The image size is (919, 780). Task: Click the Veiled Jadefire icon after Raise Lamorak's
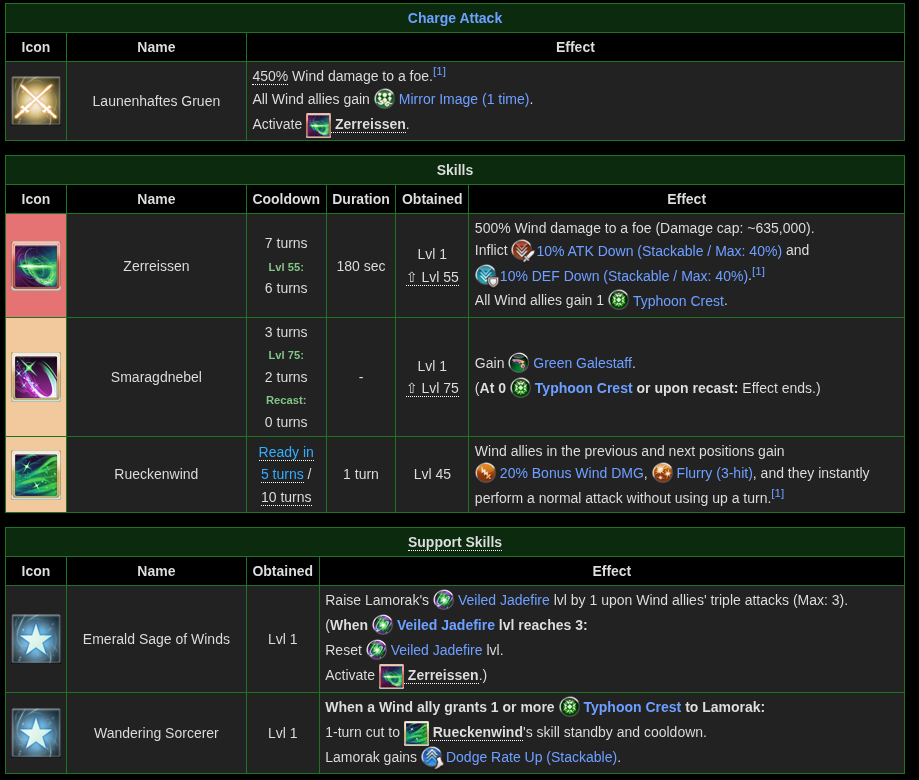tap(444, 600)
